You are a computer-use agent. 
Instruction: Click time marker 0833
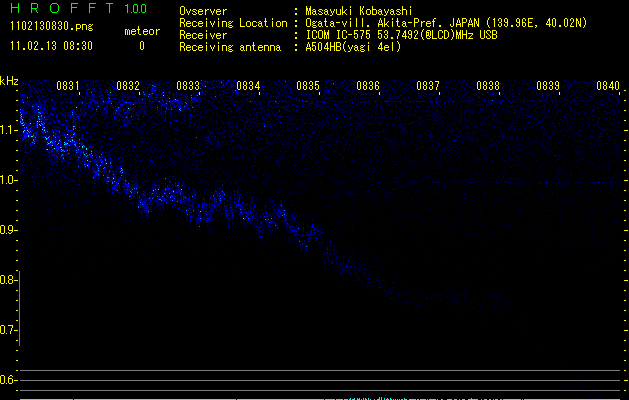[x=188, y=86]
